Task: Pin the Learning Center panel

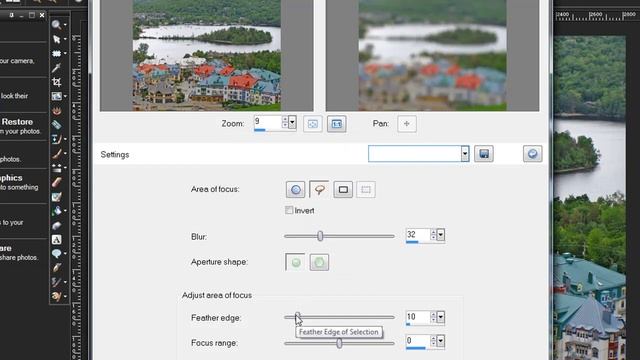Action: (x=11, y=15)
